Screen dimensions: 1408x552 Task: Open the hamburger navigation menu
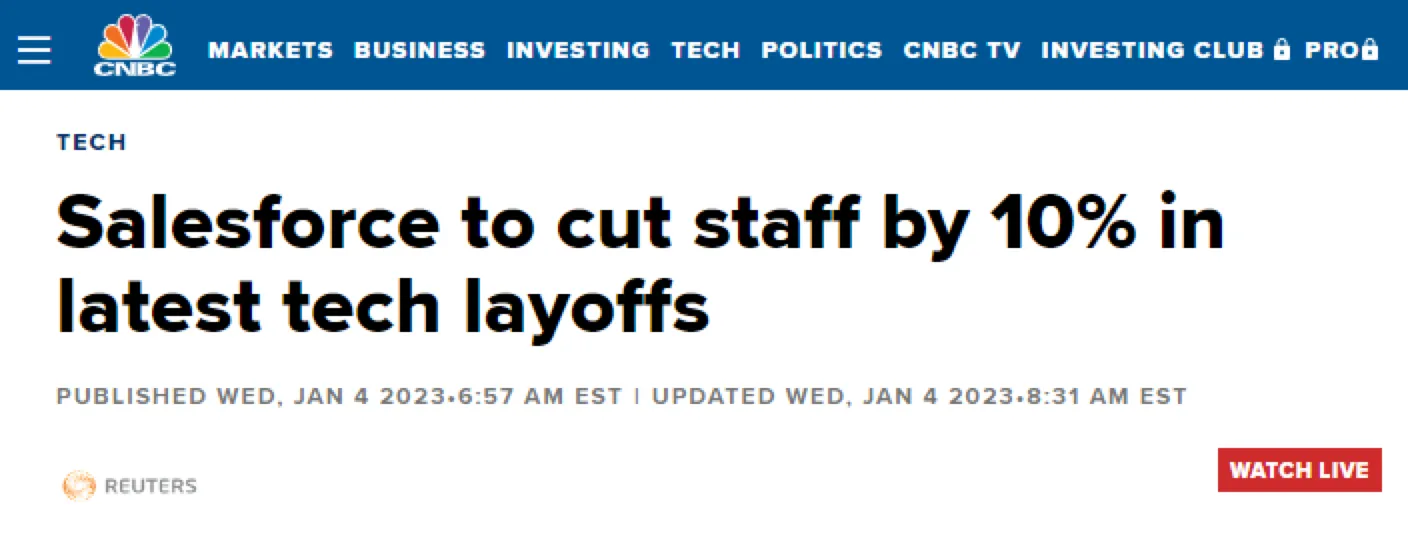point(34,49)
